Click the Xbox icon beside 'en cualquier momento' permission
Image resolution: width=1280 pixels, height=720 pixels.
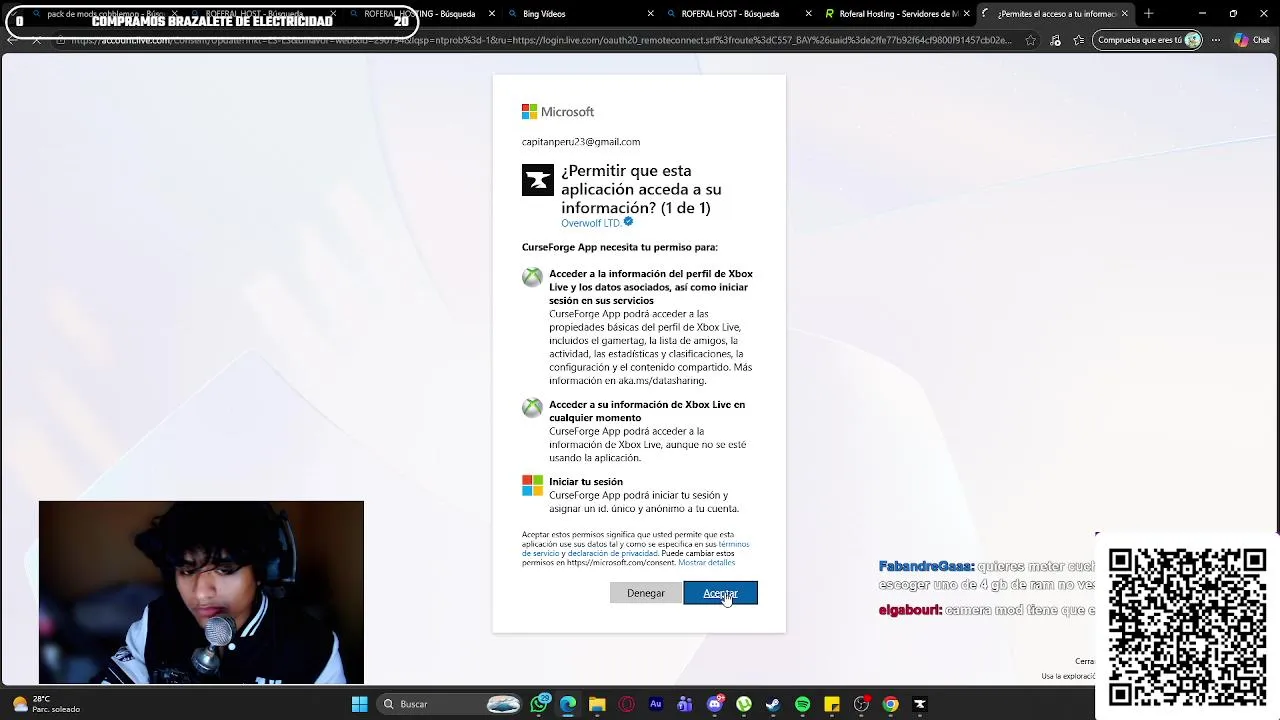pyautogui.click(x=532, y=408)
